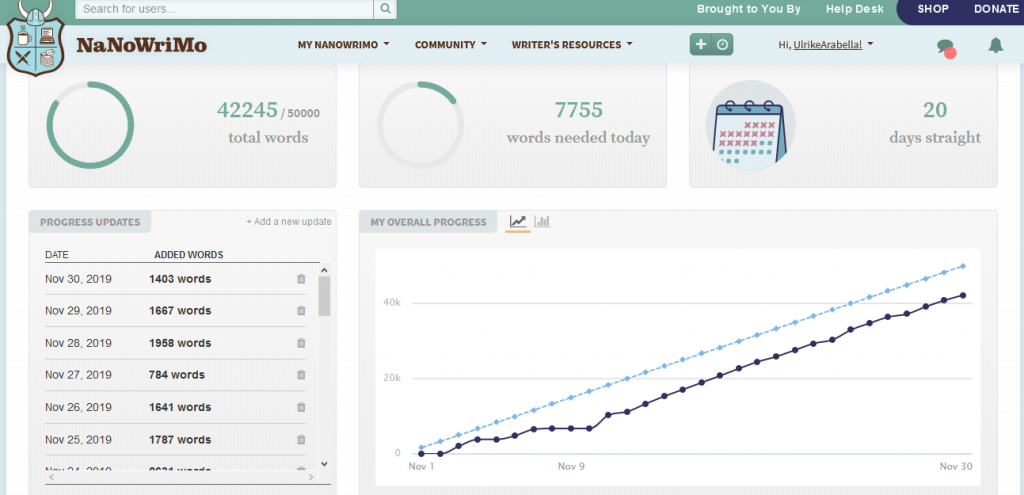Click the Nov 30 point on the dashed target line
The width and height of the screenshot is (1024, 495).
point(963,266)
